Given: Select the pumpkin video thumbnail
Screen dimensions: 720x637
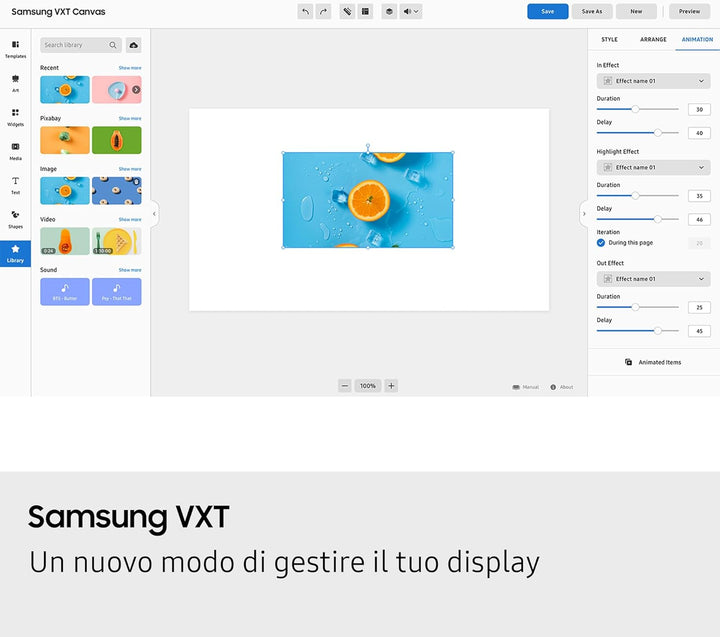Looking at the screenshot, I should pos(65,241).
